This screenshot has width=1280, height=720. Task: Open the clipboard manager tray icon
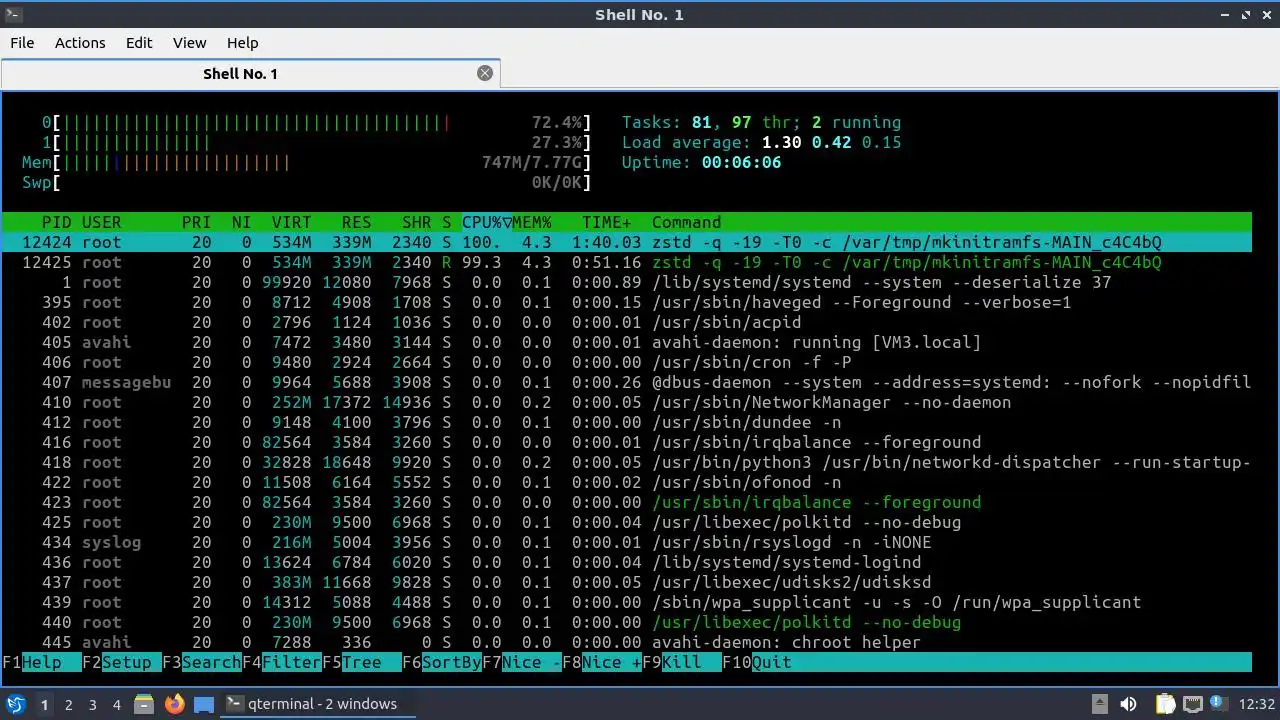point(1165,704)
